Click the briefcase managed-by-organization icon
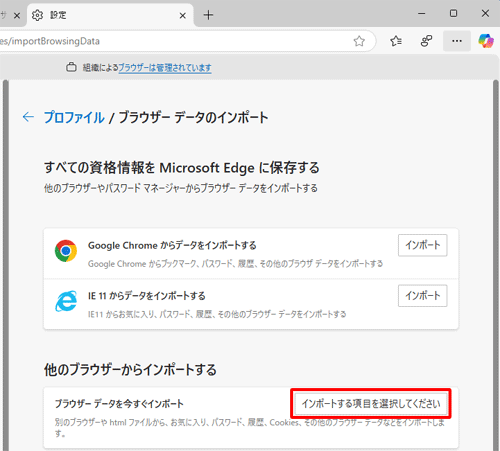The image size is (500, 451). [x=71, y=67]
